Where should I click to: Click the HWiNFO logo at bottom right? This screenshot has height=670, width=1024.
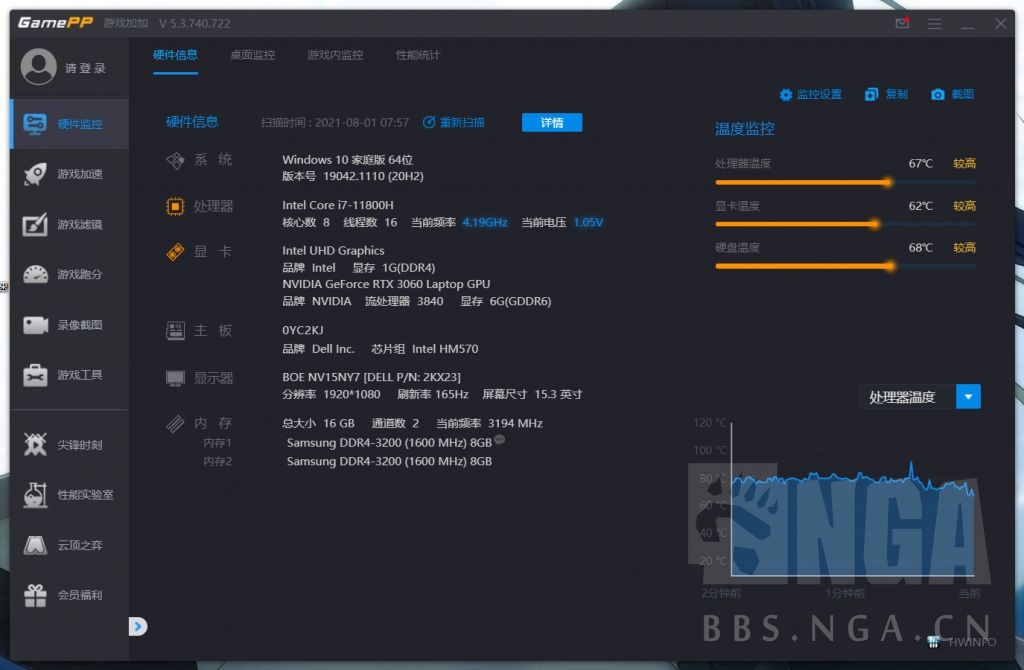[x=962, y=642]
